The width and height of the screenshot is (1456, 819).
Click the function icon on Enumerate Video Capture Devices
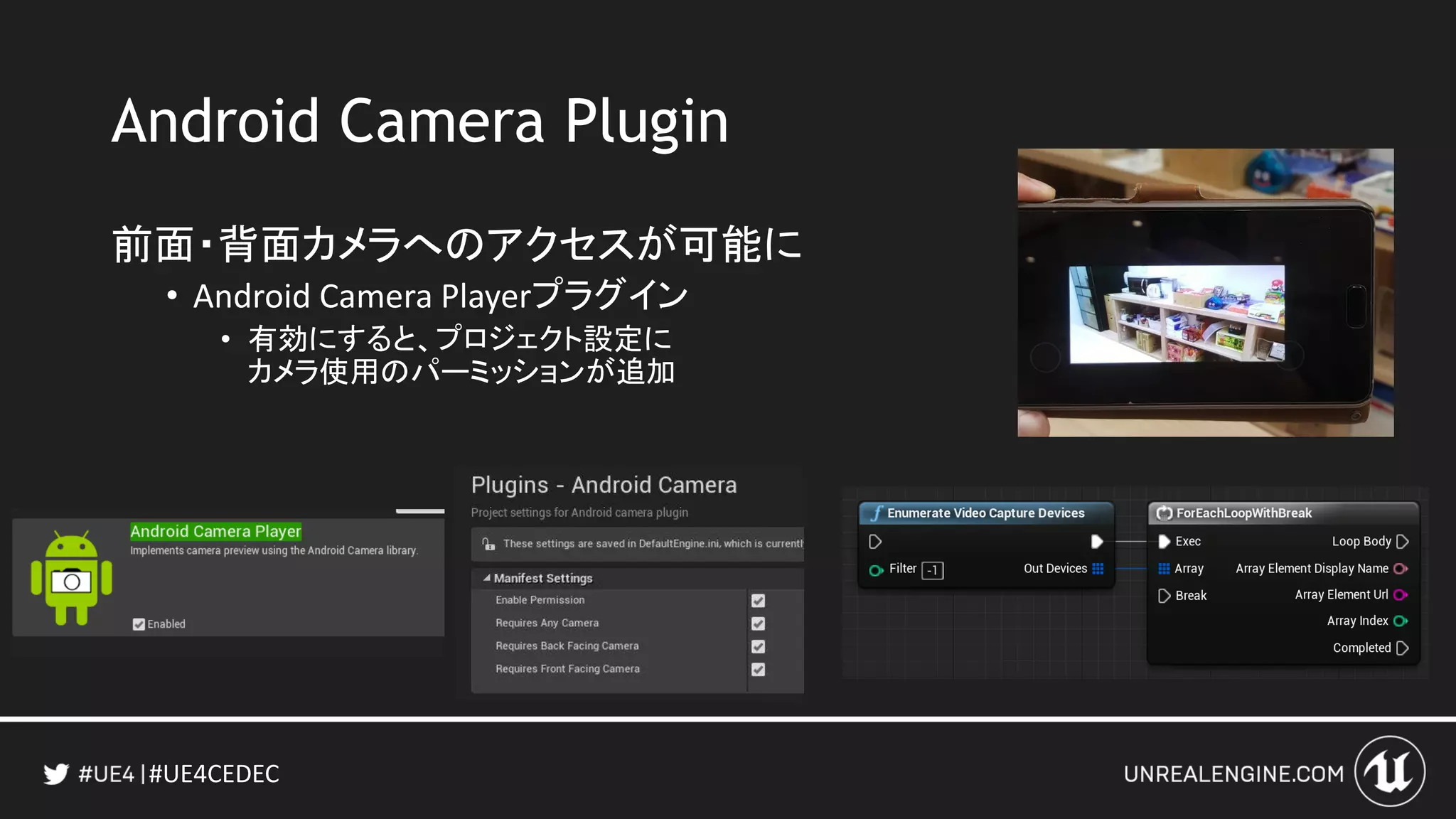[x=877, y=513]
